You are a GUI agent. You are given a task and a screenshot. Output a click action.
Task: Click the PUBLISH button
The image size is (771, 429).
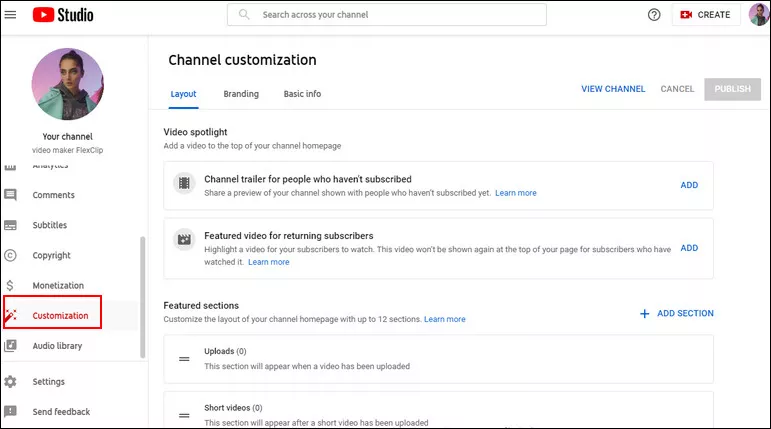pyautogui.click(x=732, y=89)
